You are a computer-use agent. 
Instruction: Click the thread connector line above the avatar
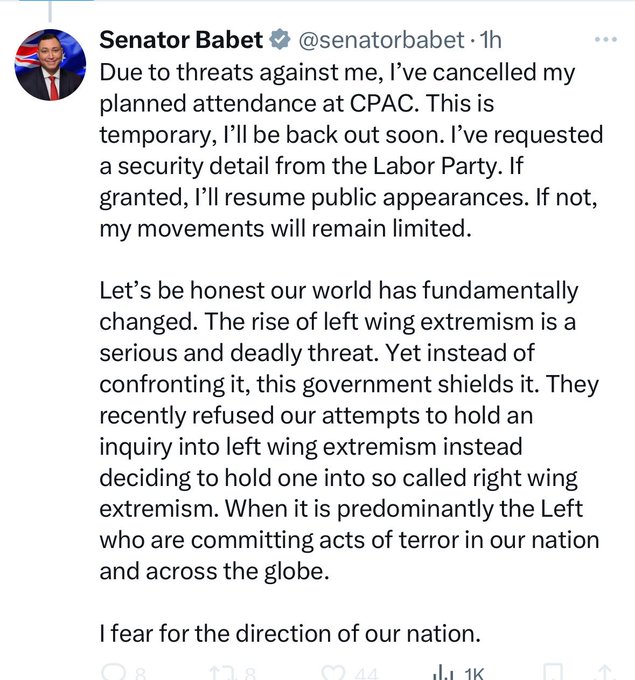50,13
